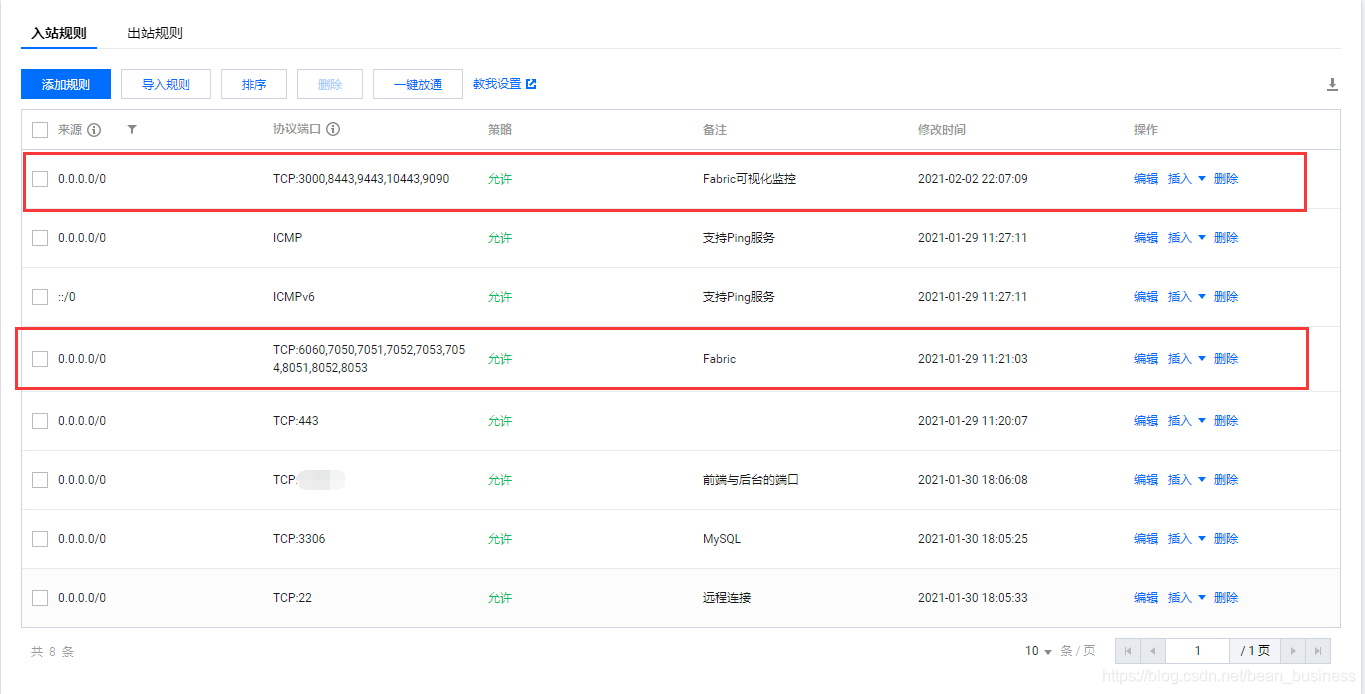Click 删除 for the TCP:443 rule
Image resolution: width=1365 pixels, height=694 pixels.
[1226, 421]
